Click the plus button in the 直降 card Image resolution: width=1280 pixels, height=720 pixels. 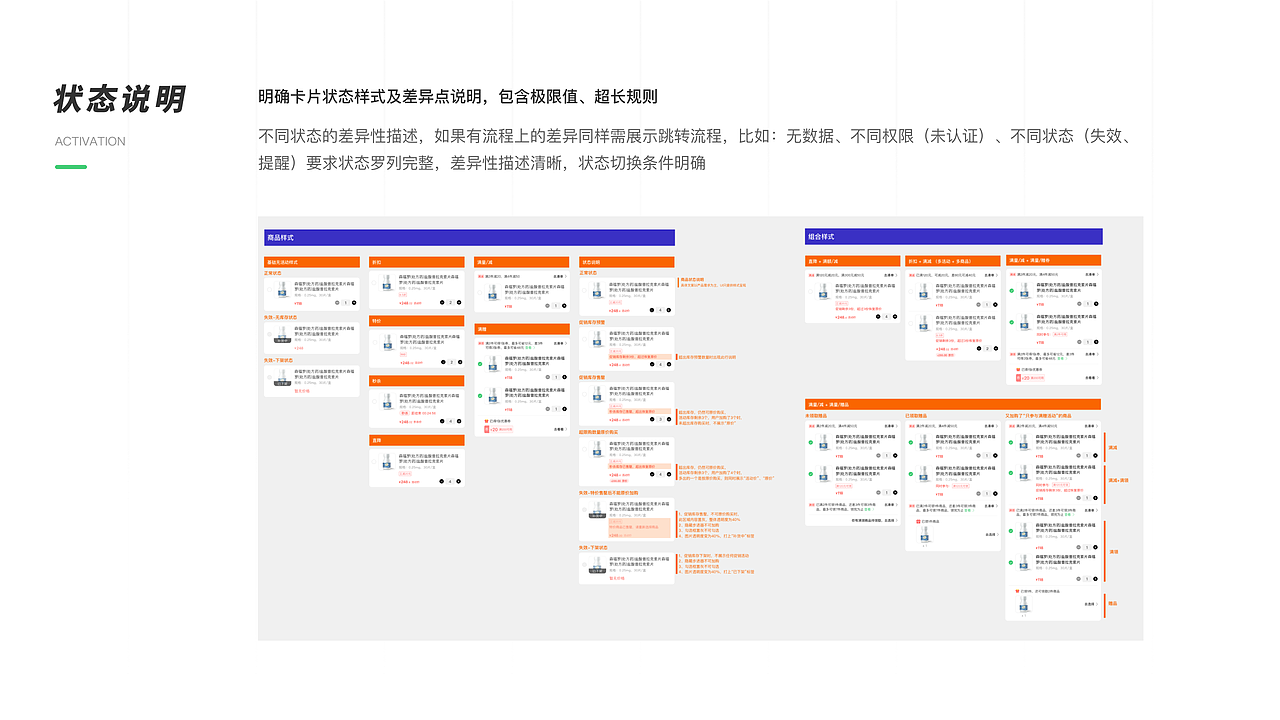click(458, 481)
